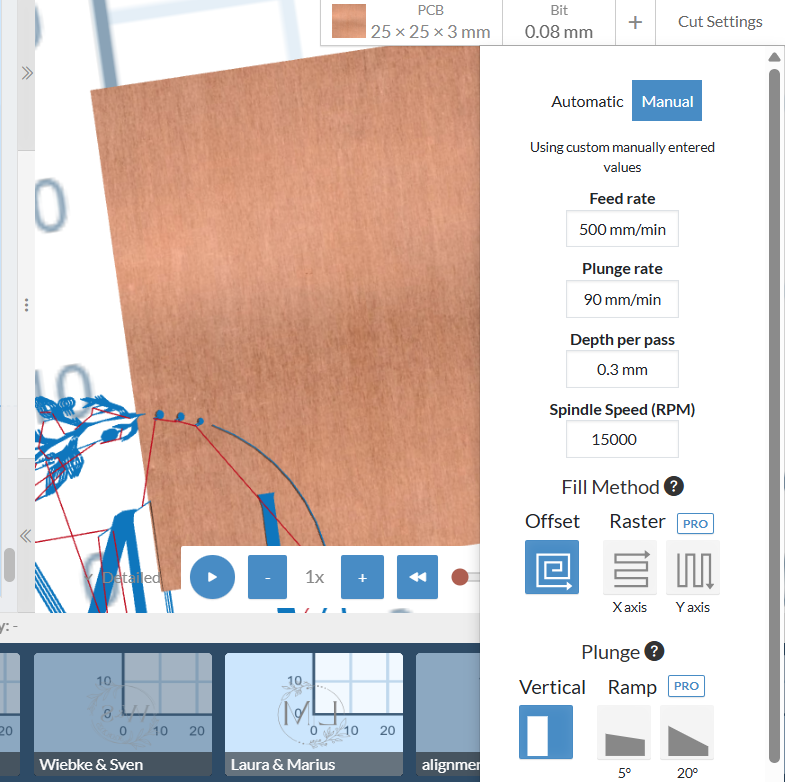This screenshot has width=785, height=782.
Task: Open the Cut Settings tab
Action: tap(720, 22)
